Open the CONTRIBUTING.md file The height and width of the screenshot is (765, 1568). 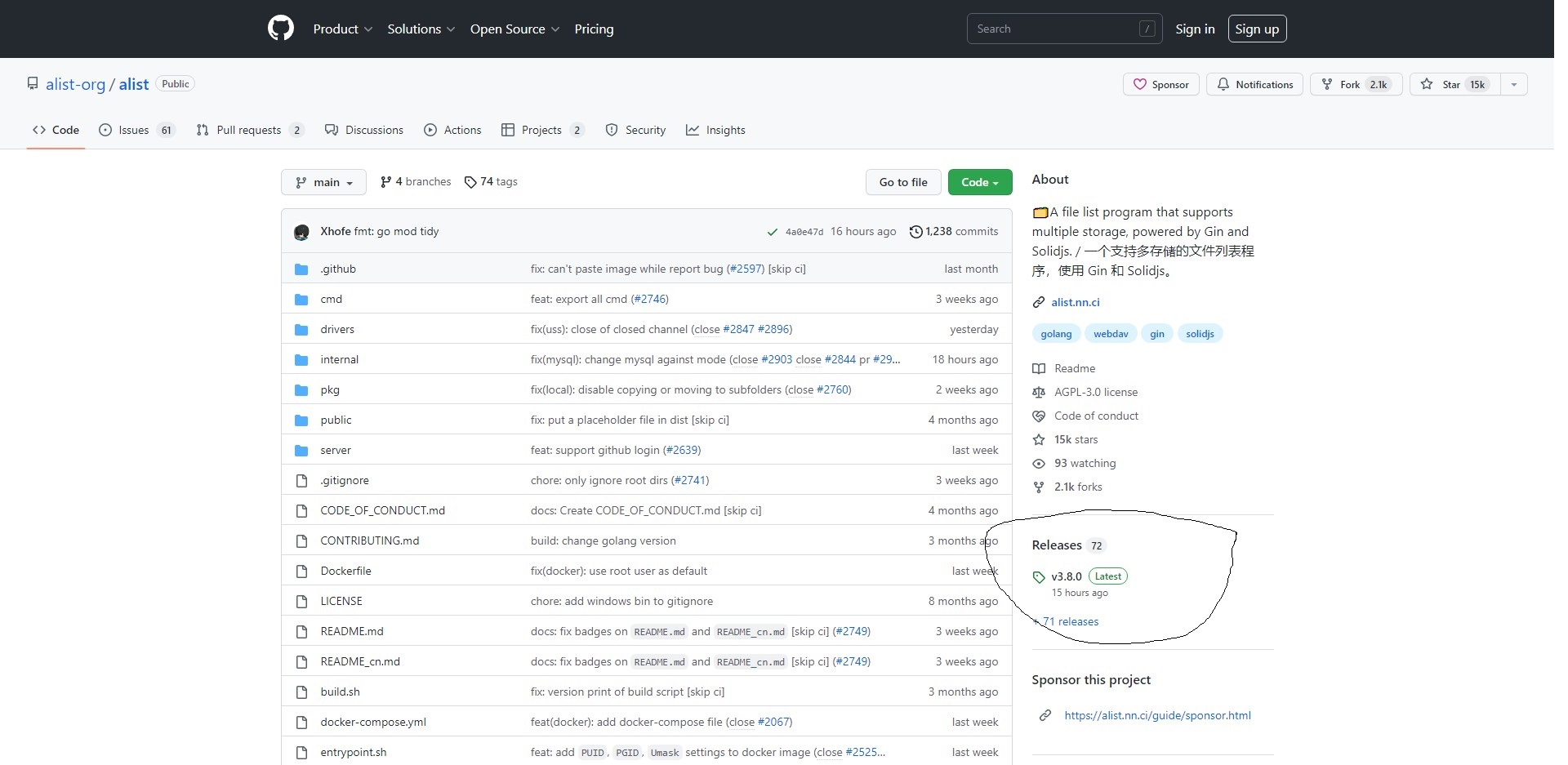click(x=369, y=540)
